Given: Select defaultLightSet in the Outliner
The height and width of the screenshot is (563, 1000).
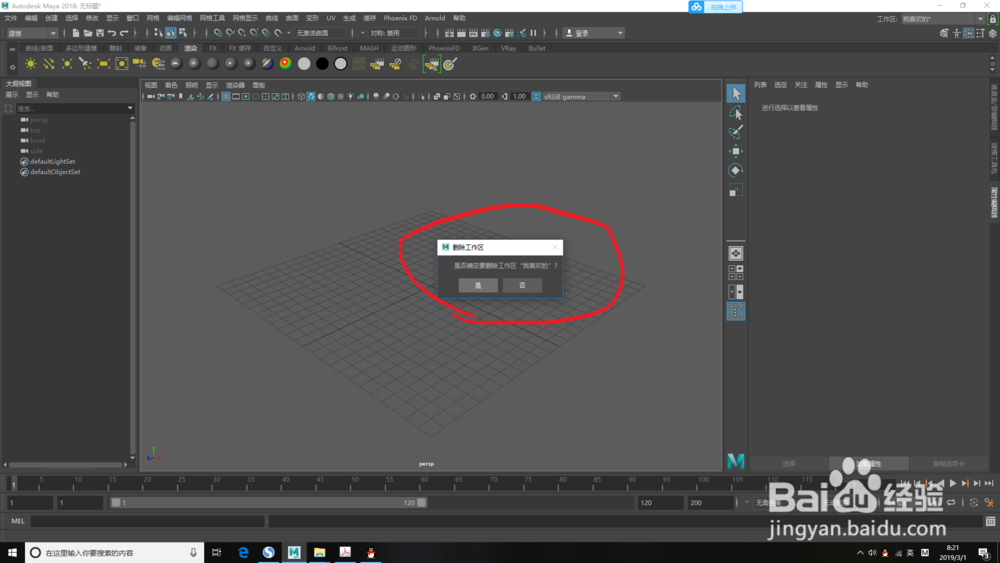Looking at the screenshot, I should pos(52,161).
